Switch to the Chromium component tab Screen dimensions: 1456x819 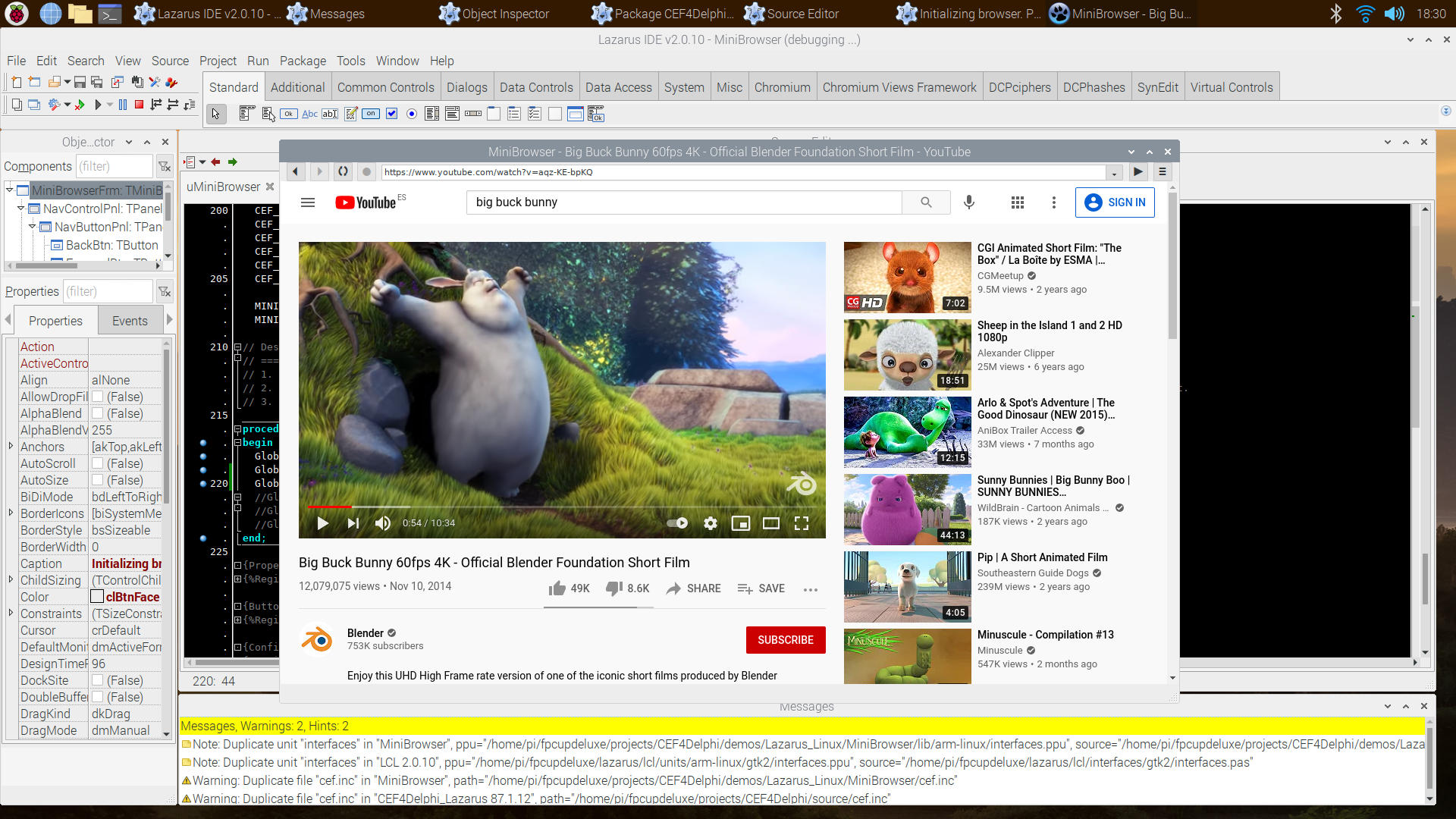[782, 87]
